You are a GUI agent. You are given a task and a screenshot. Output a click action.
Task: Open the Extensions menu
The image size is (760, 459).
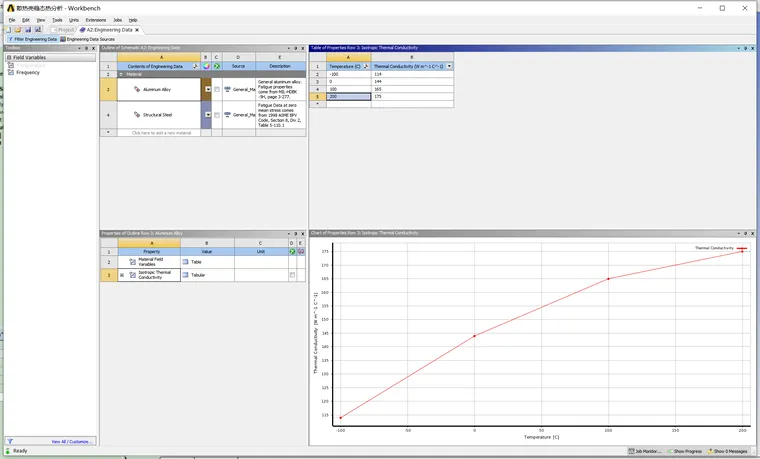coord(95,20)
